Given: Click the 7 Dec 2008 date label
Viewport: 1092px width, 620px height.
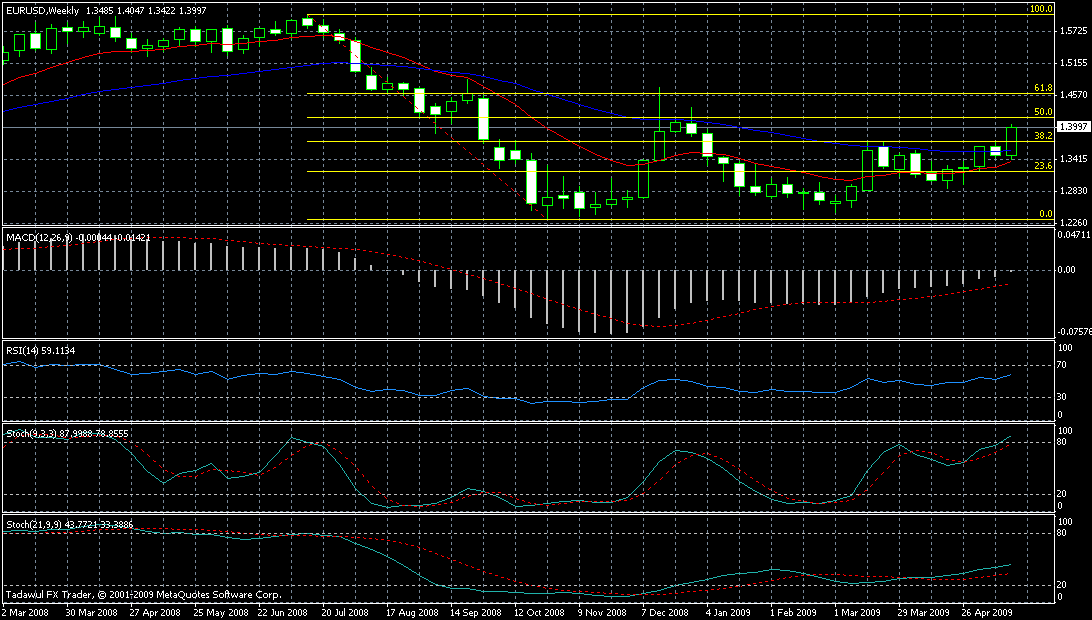Looking at the screenshot, I should [x=664, y=610].
